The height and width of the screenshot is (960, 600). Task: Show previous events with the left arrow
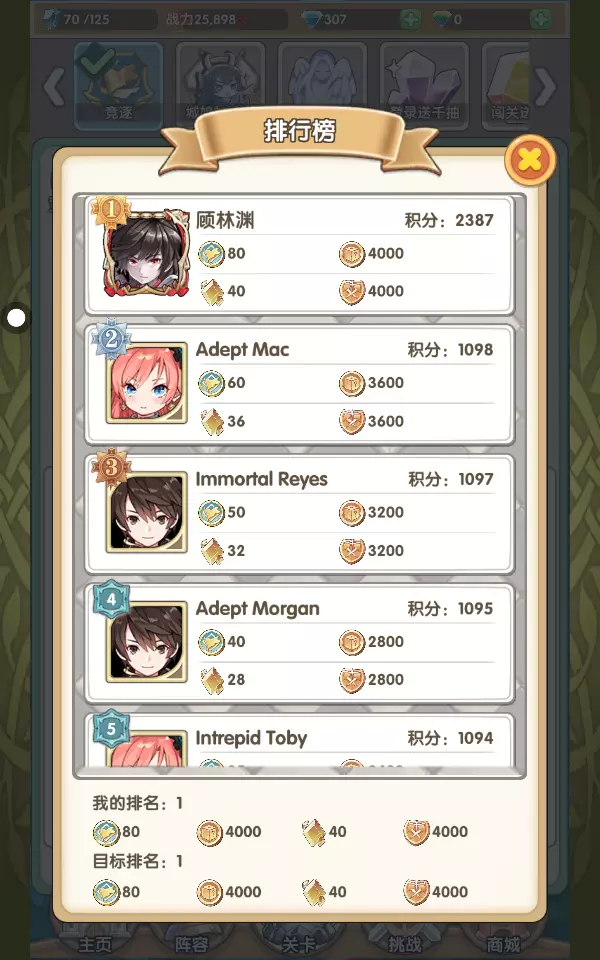pyautogui.click(x=54, y=86)
